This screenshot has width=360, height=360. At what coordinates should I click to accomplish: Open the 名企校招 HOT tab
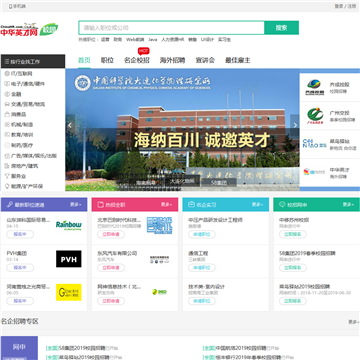coord(137,60)
